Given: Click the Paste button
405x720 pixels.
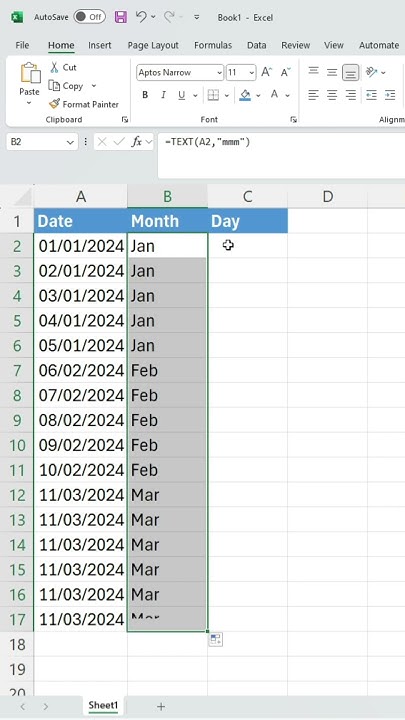Looking at the screenshot, I should point(29,84).
